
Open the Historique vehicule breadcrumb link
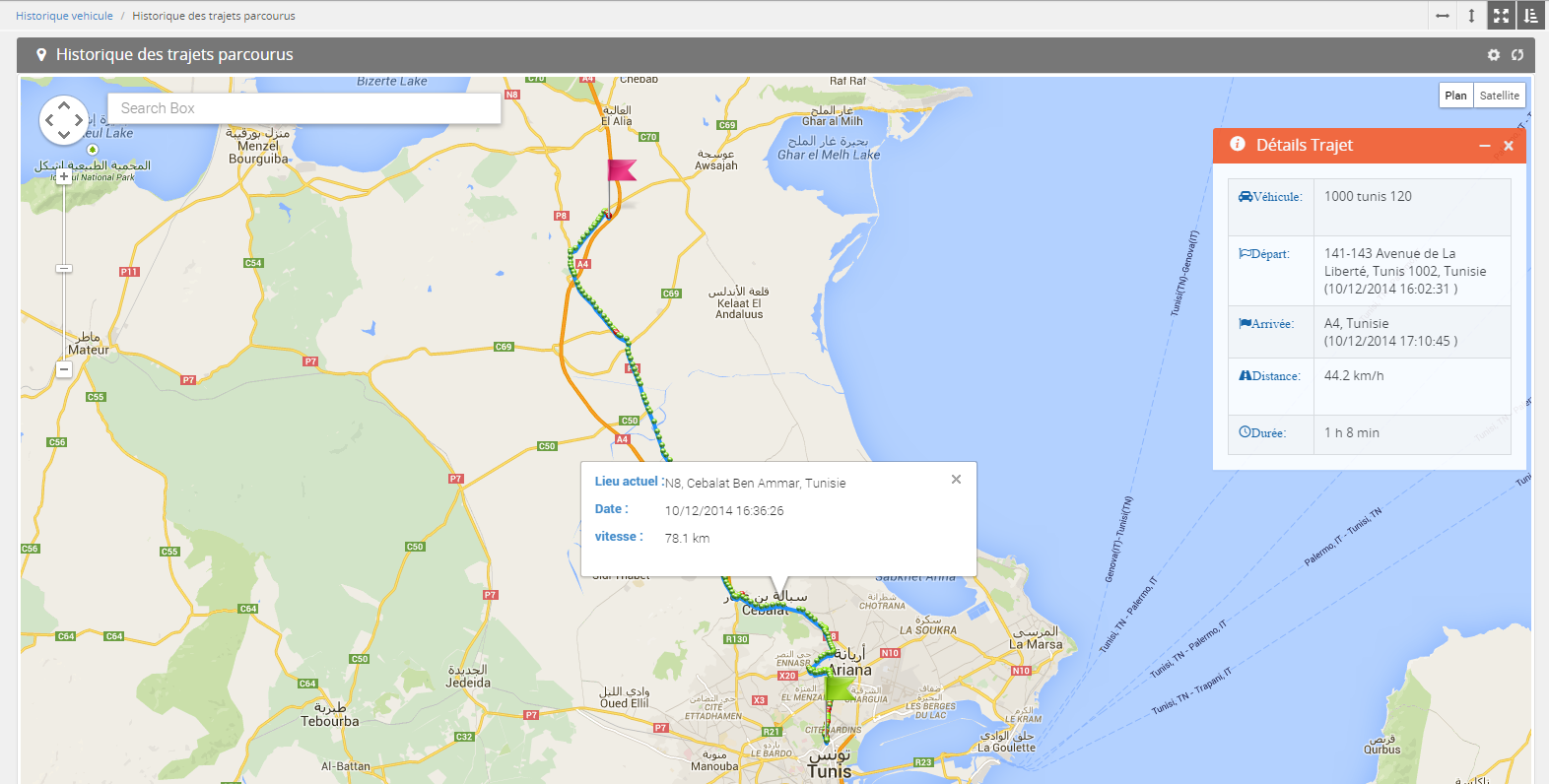(64, 16)
